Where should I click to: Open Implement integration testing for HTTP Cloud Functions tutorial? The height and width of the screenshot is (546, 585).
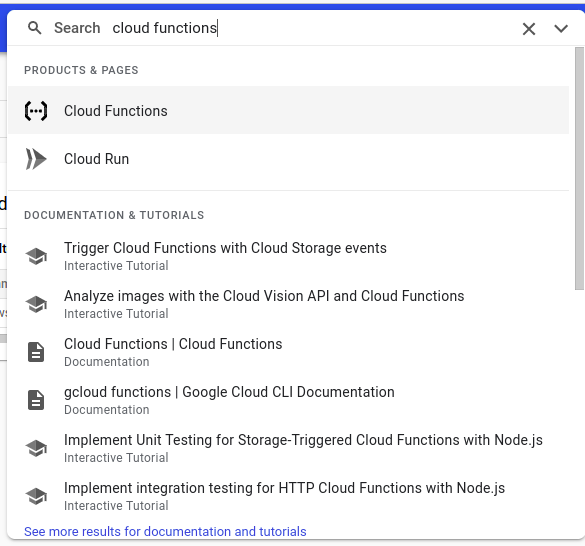[288, 496]
